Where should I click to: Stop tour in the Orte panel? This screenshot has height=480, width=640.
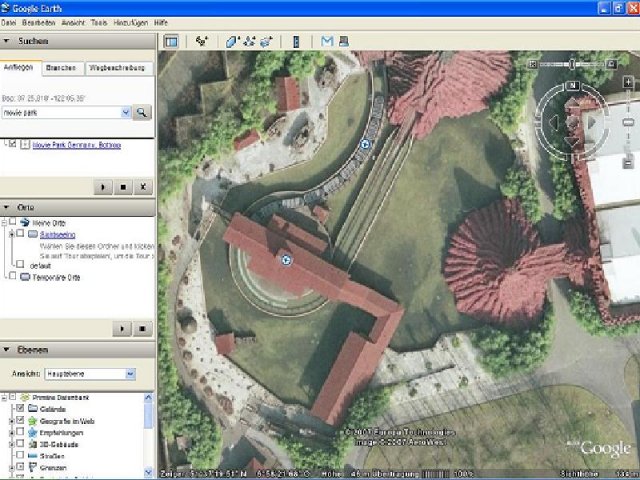click(142, 329)
